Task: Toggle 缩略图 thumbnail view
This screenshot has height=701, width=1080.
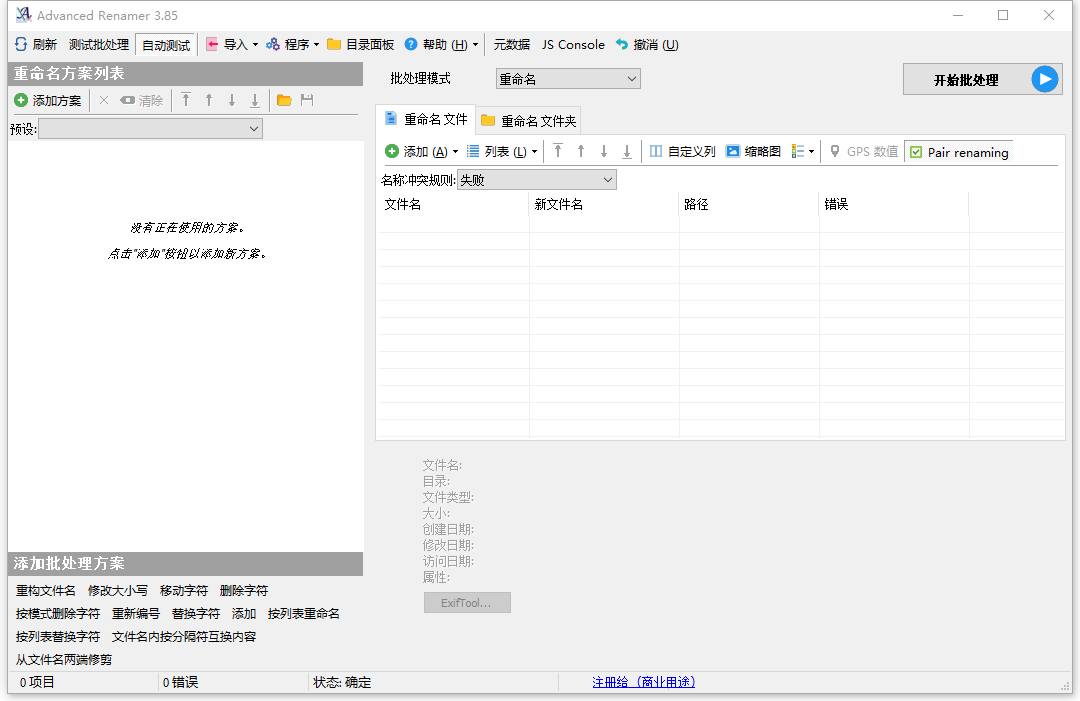Action: click(754, 151)
